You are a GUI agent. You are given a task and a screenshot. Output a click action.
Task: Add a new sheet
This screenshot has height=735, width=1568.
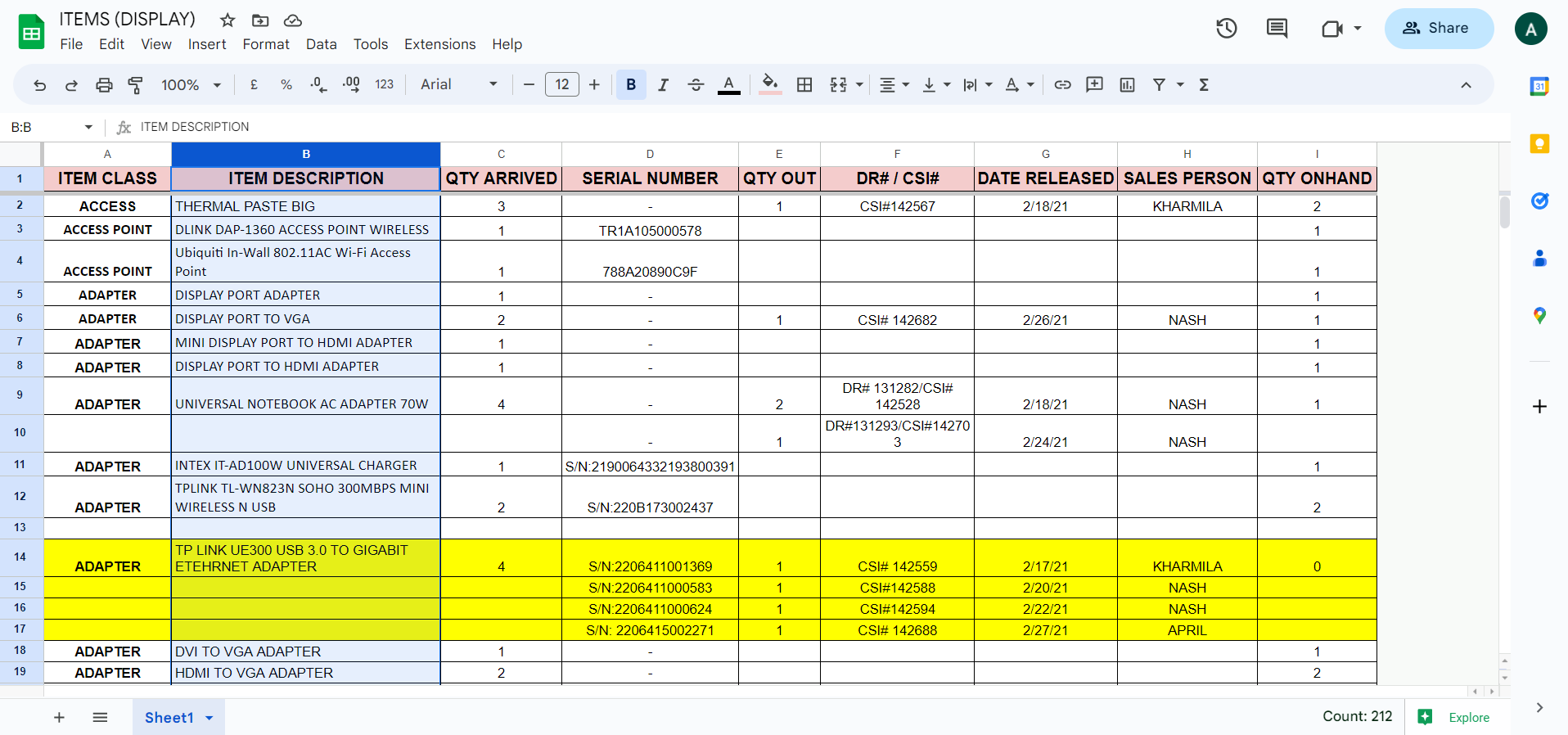point(59,717)
